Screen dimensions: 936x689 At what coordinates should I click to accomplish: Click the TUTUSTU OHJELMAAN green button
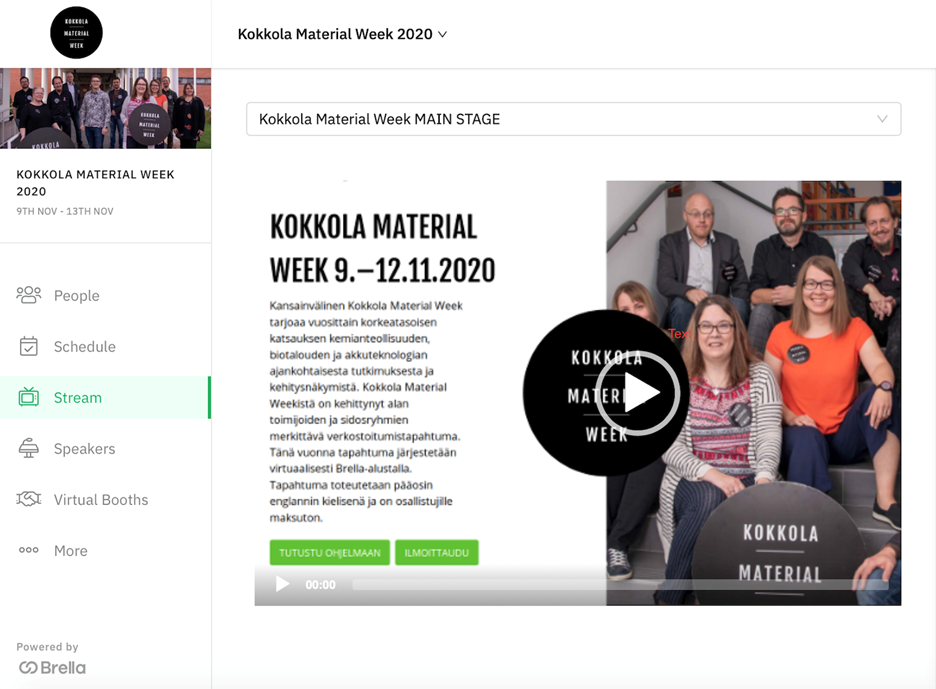pos(330,553)
